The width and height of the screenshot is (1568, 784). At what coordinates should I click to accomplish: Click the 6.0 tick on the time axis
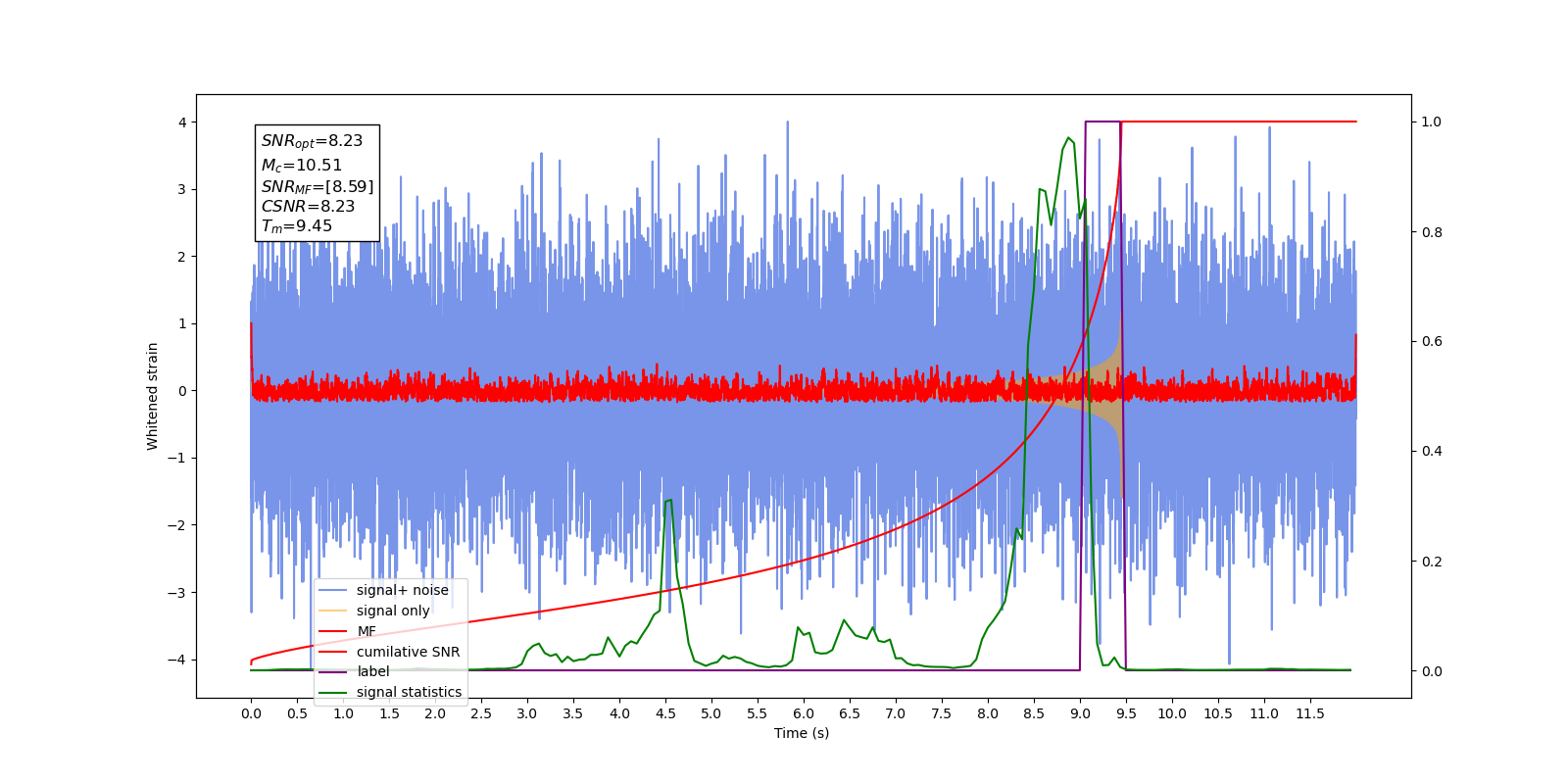click(x=804, y=713)
